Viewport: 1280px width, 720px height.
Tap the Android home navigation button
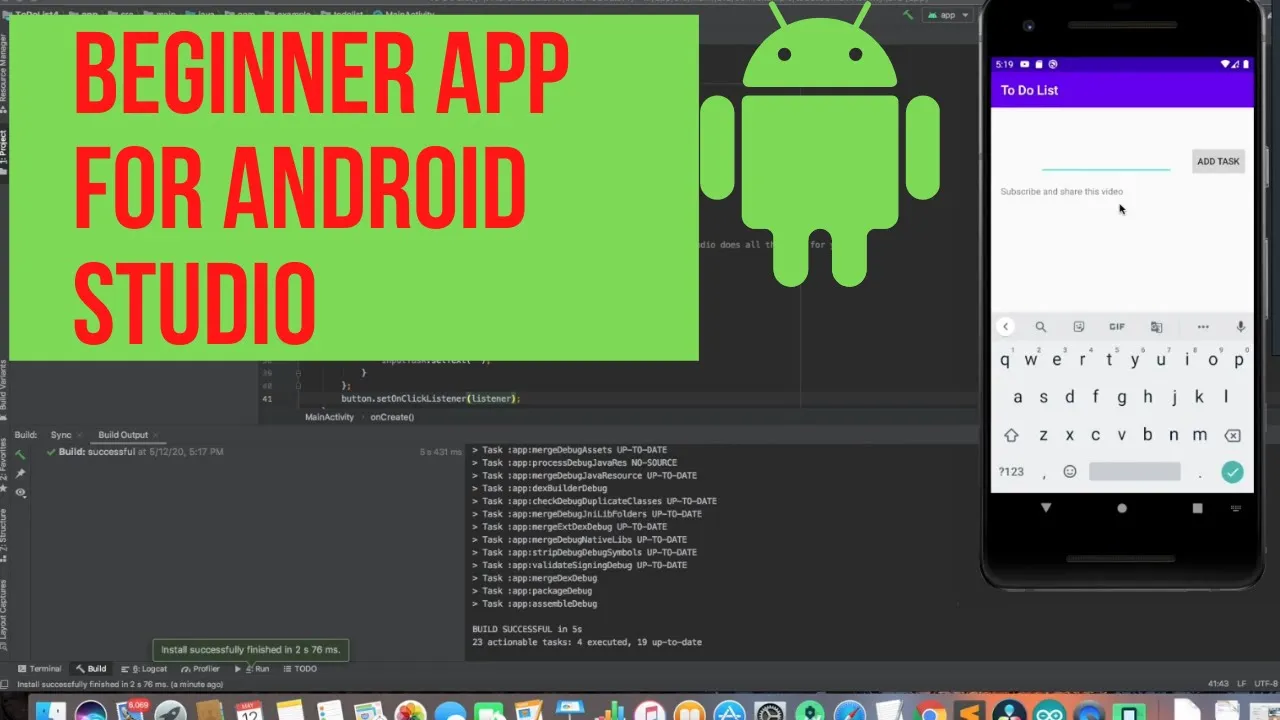pyautogui.click(x=1122, y=508)
